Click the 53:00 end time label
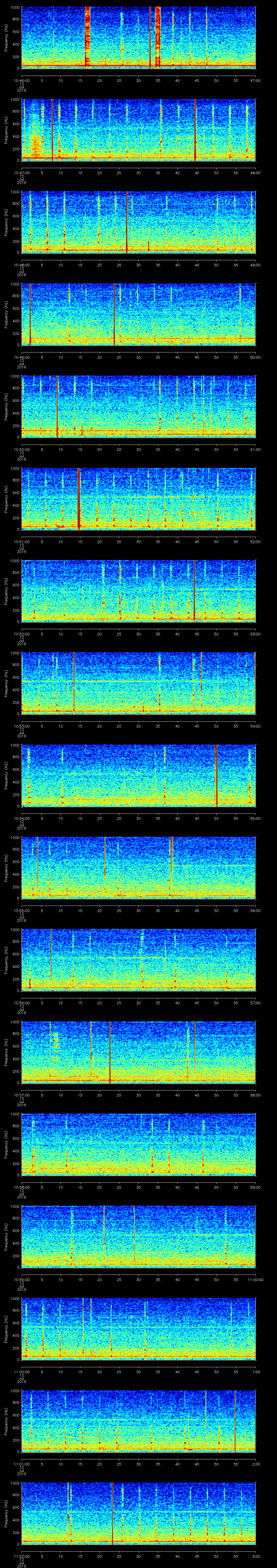Image resolution: width=277 pixels, height=1568 pixels. coord(256,634)
